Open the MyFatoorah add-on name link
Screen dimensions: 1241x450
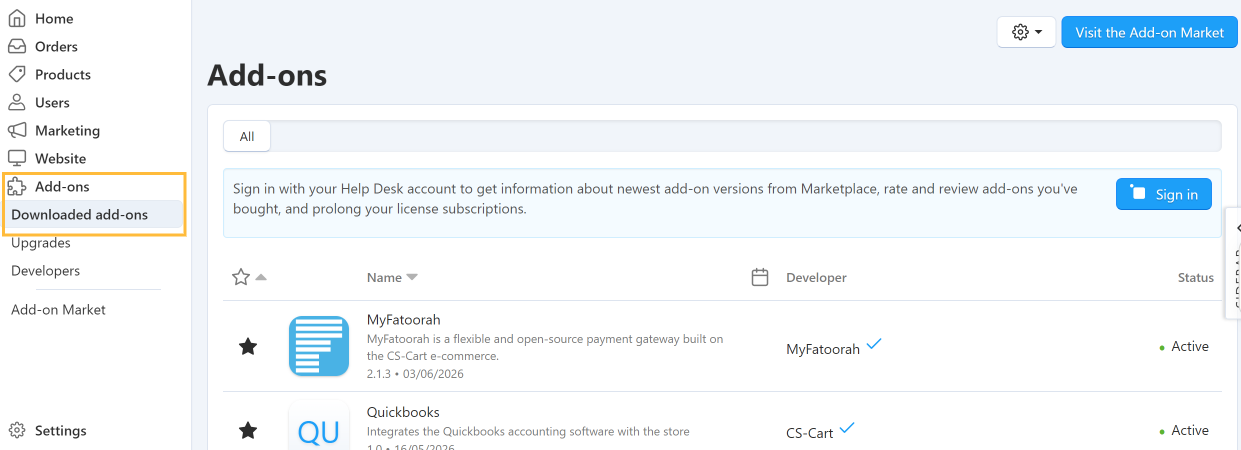tap(404, 320)
